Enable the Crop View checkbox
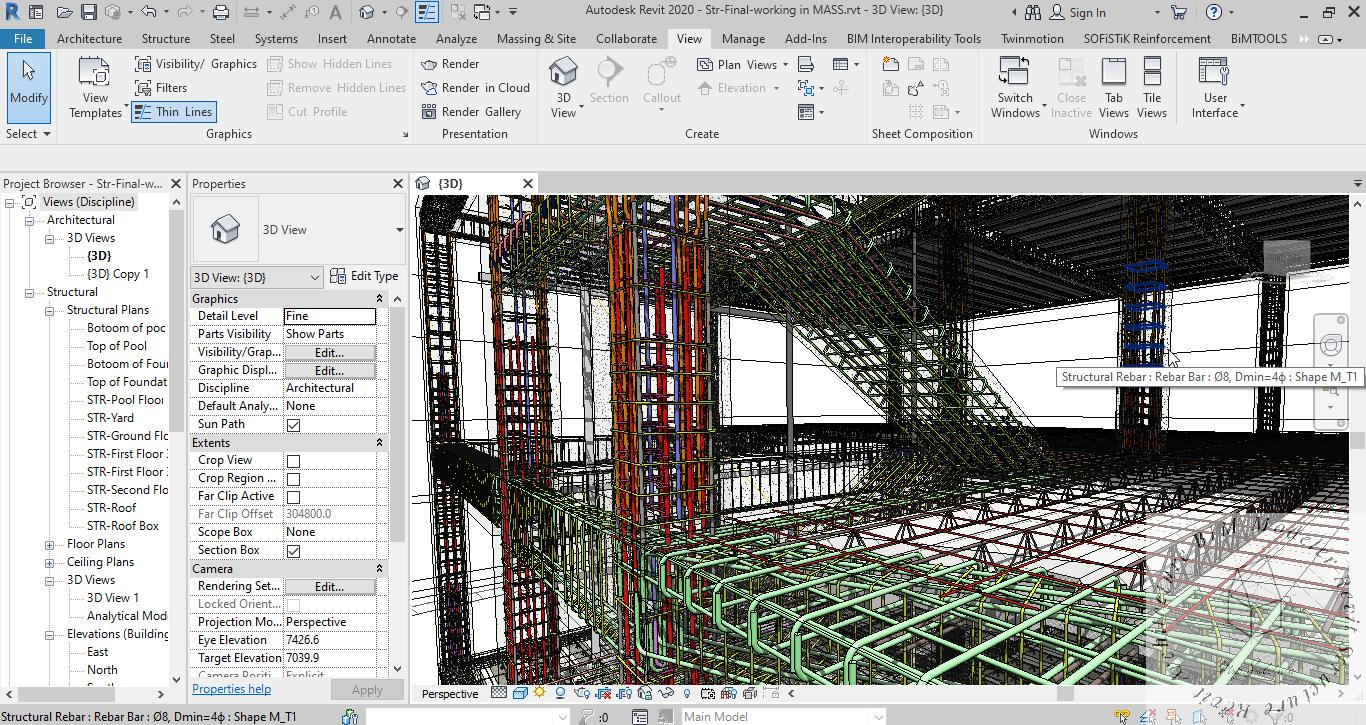 [x=293, y=461]
